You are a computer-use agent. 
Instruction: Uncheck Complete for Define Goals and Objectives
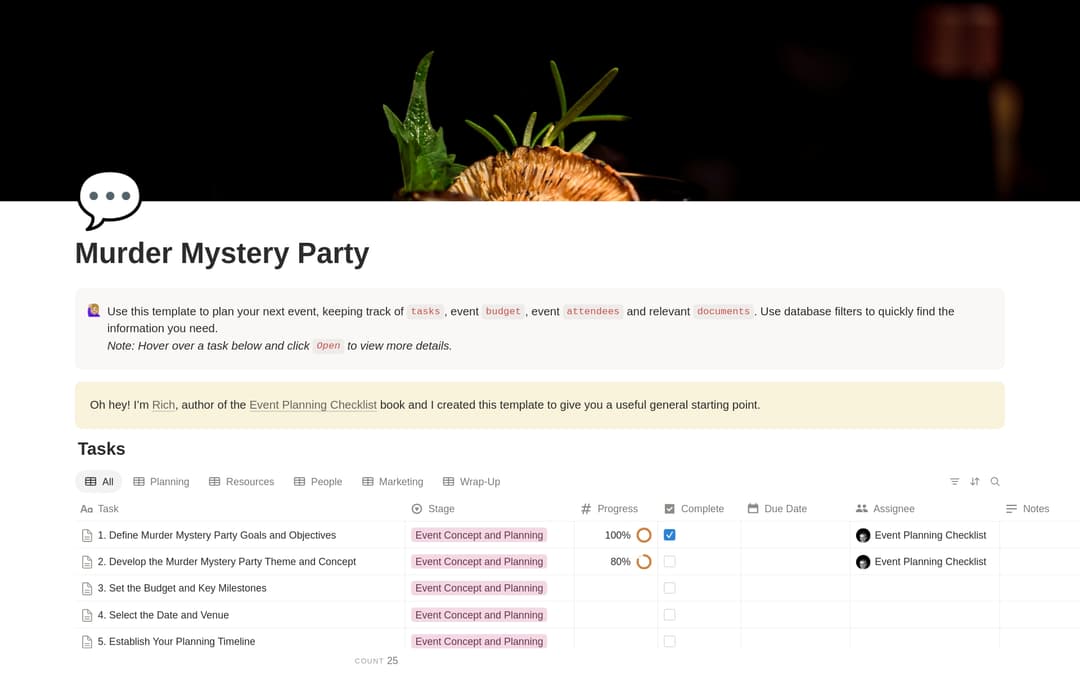(669, 535)
